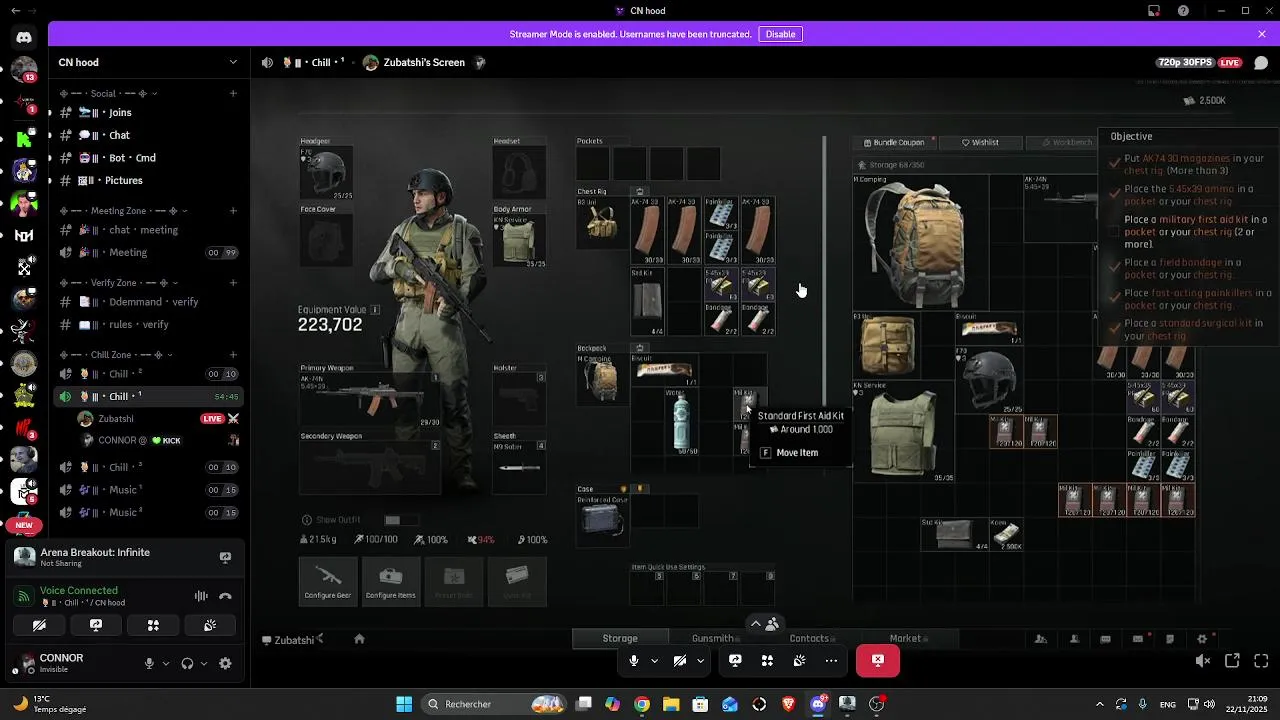Unmute stream volume speaker icon
Image resolution: width=1280 pixels, height=720 pixels.
[1203, 661]
